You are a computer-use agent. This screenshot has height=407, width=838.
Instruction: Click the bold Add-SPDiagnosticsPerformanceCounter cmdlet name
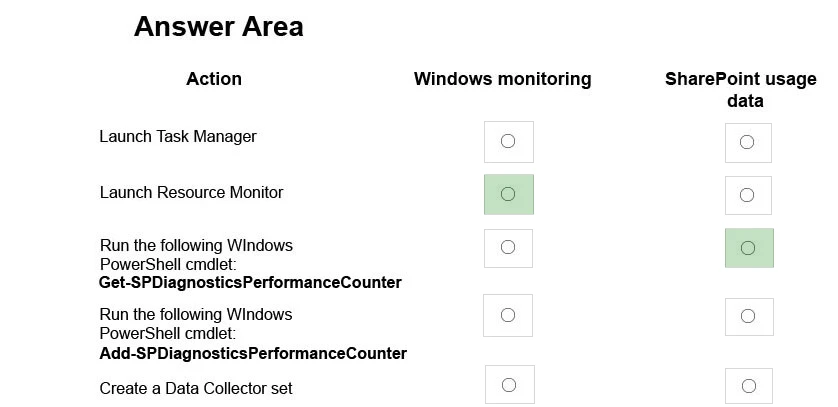coord(253,353)
